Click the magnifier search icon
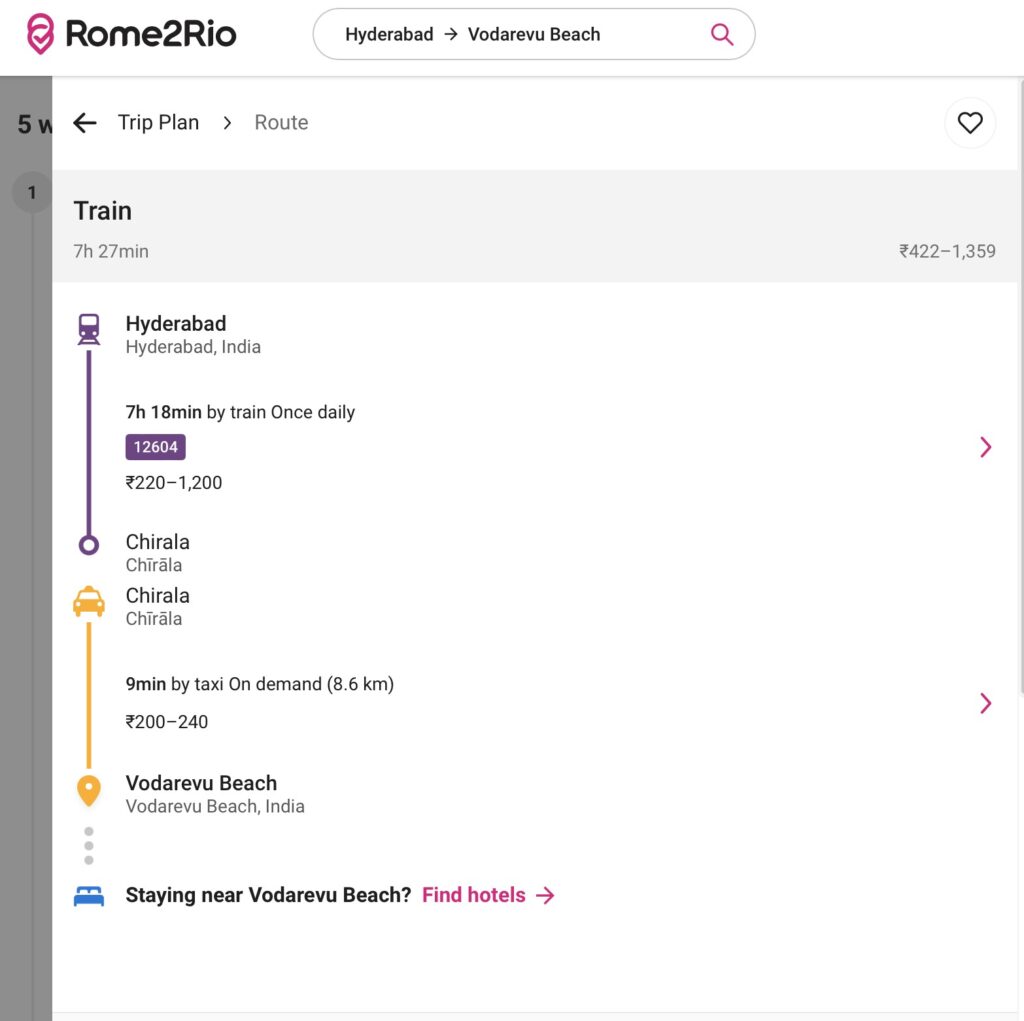1024x1021 pixels. pyautogui.click(x=722, y=34)
